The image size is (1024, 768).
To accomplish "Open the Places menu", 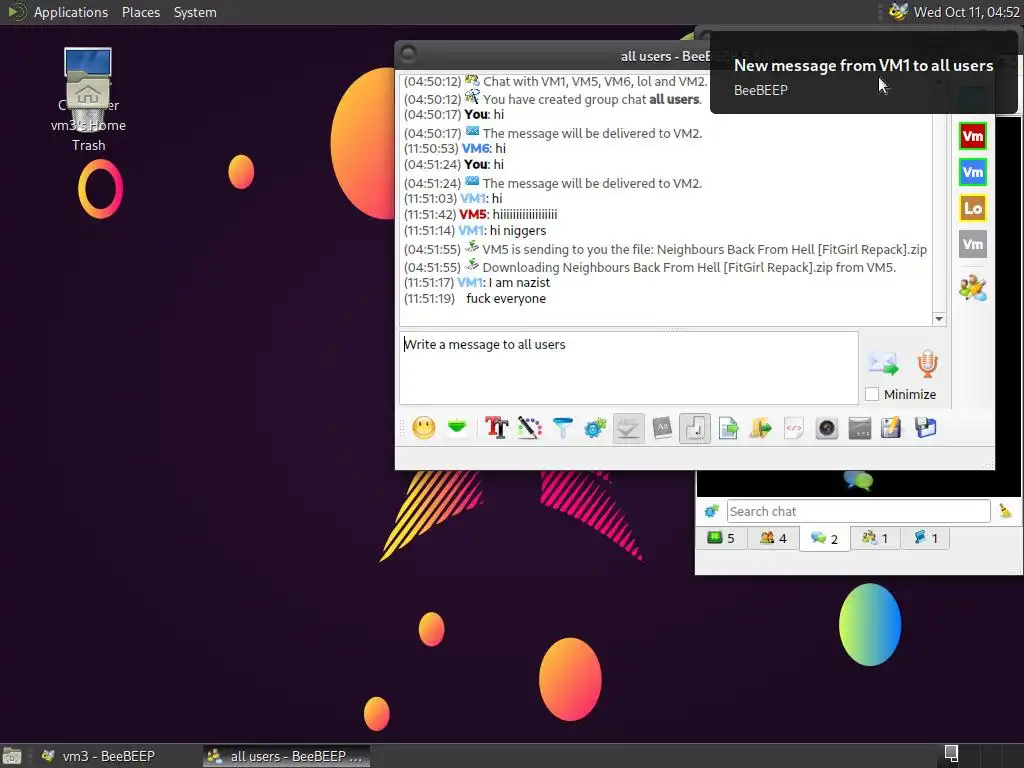I will pyautogui.click(x=141, y=12).
